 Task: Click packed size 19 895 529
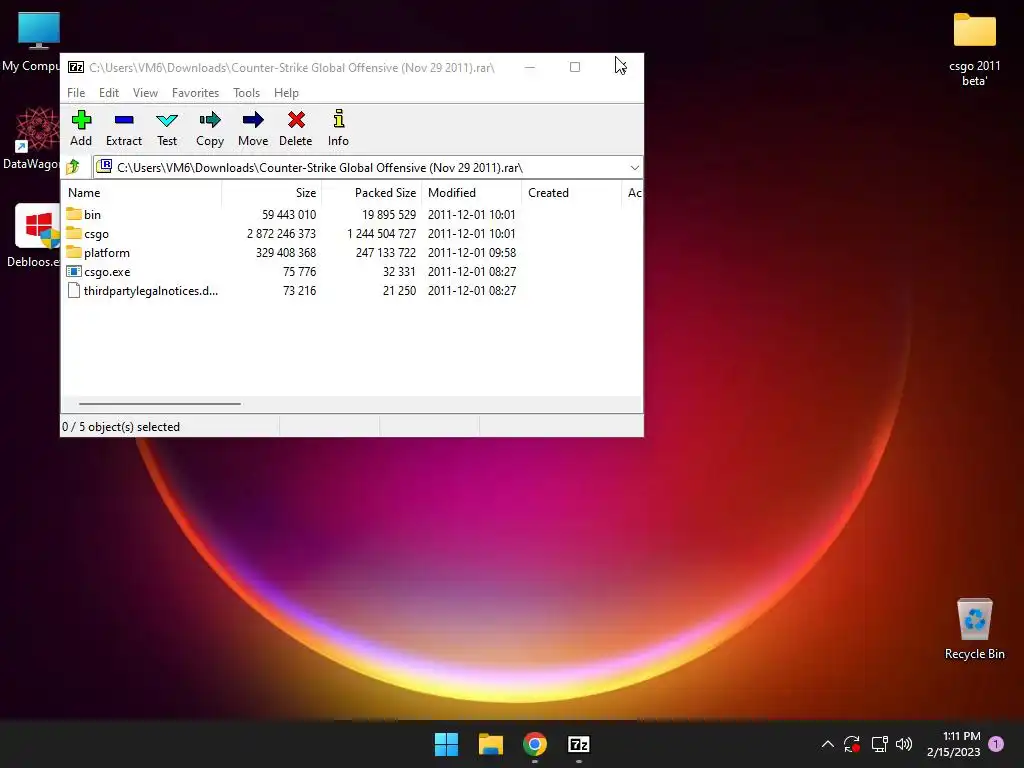(389, 215)
